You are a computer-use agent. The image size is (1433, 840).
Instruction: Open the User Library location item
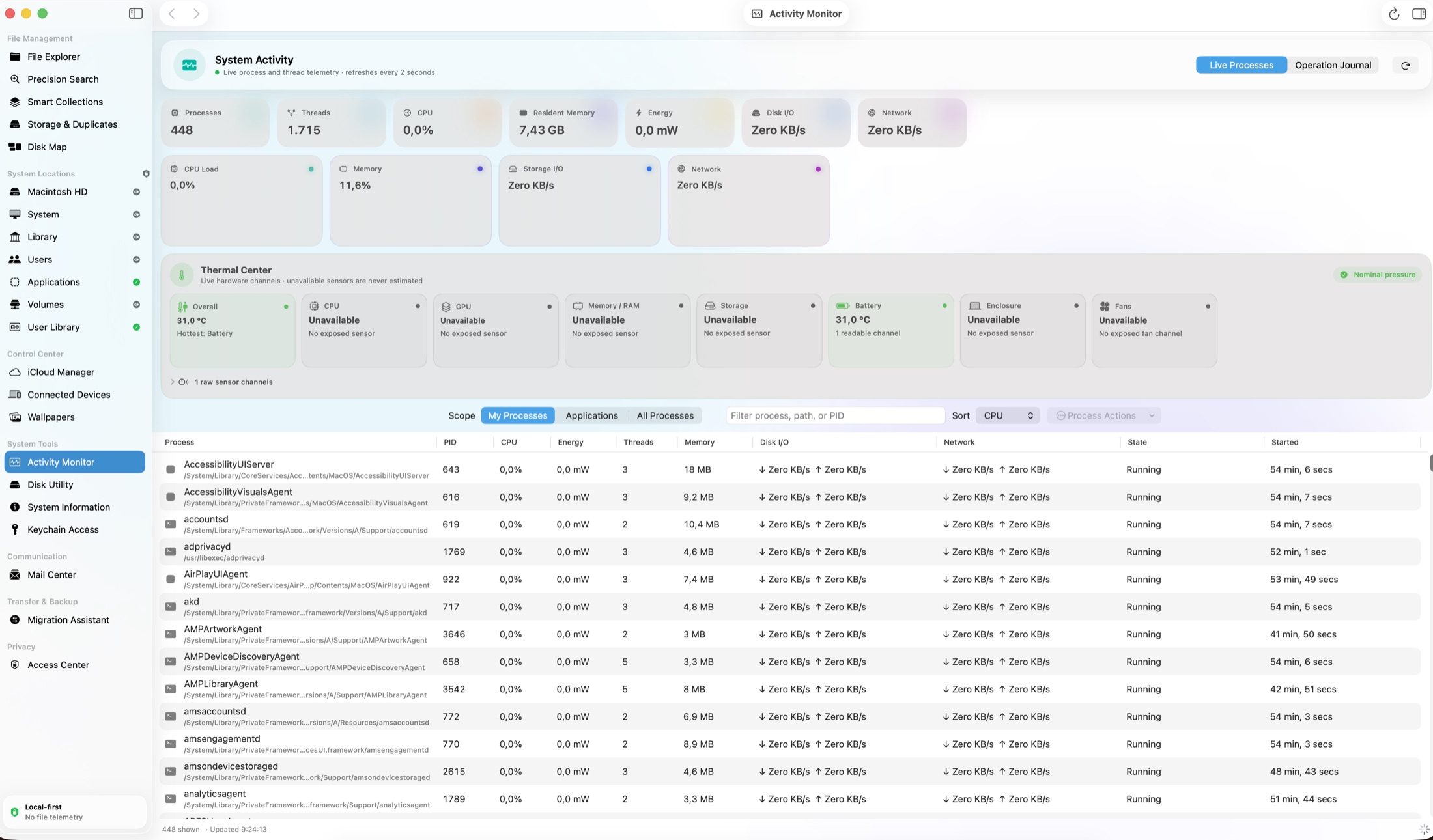[x=74, y=327]
